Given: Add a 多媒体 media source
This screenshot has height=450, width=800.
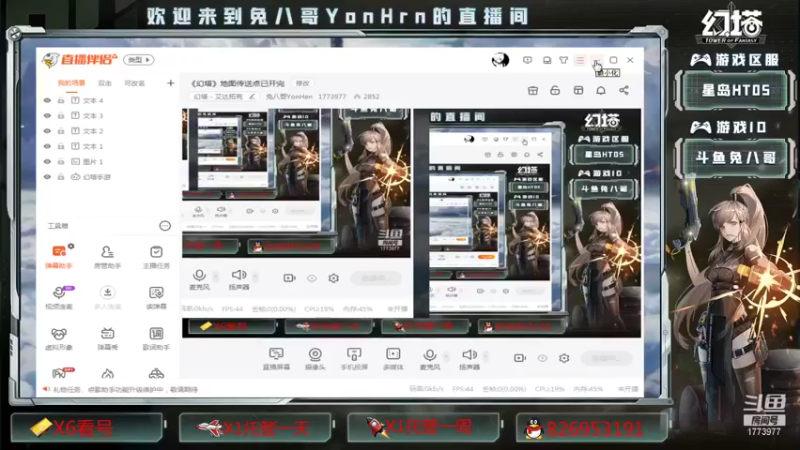Looking at the screenshot, I should pos(393,358).
